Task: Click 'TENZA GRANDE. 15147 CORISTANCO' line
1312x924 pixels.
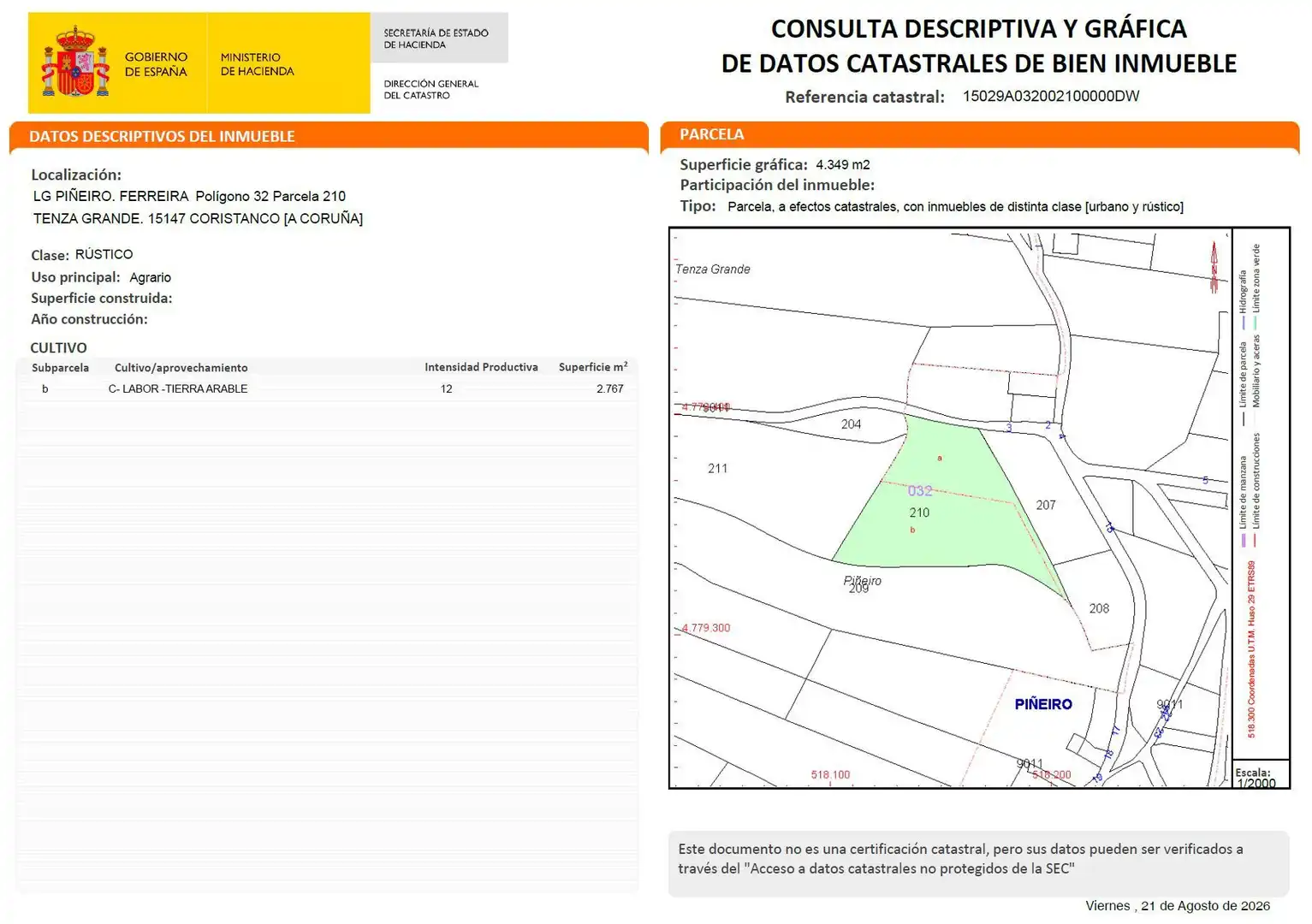Action: (x=198, y=218)
